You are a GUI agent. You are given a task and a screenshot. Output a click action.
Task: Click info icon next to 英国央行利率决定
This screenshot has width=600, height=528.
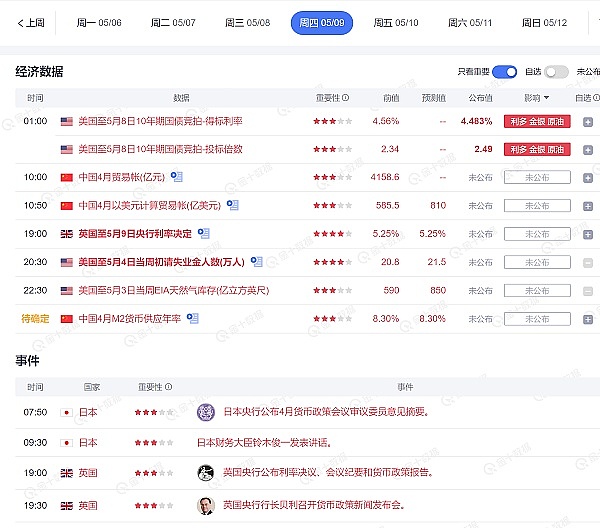(204, 233)
